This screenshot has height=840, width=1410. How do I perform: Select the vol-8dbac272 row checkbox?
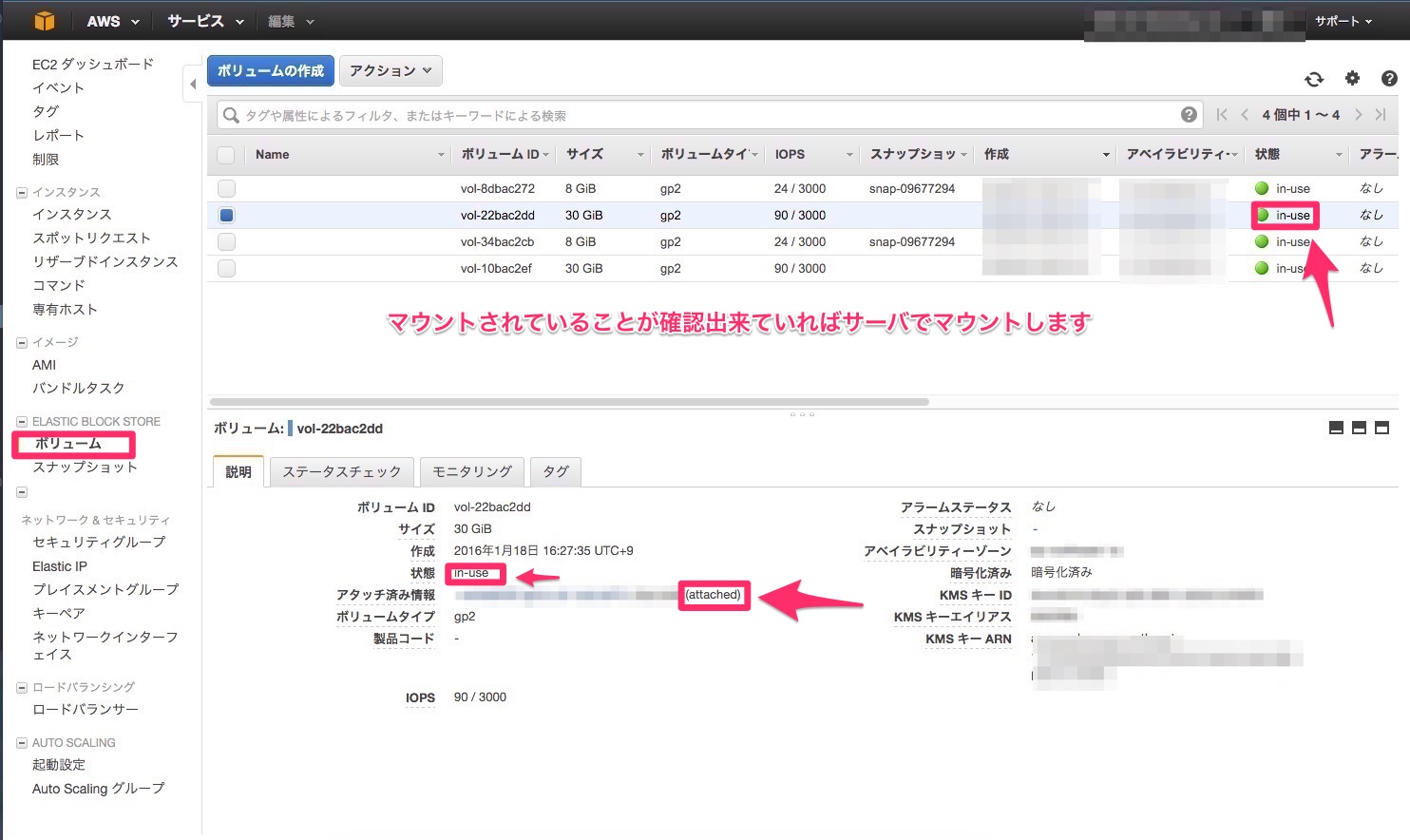(x=226, y=188)
